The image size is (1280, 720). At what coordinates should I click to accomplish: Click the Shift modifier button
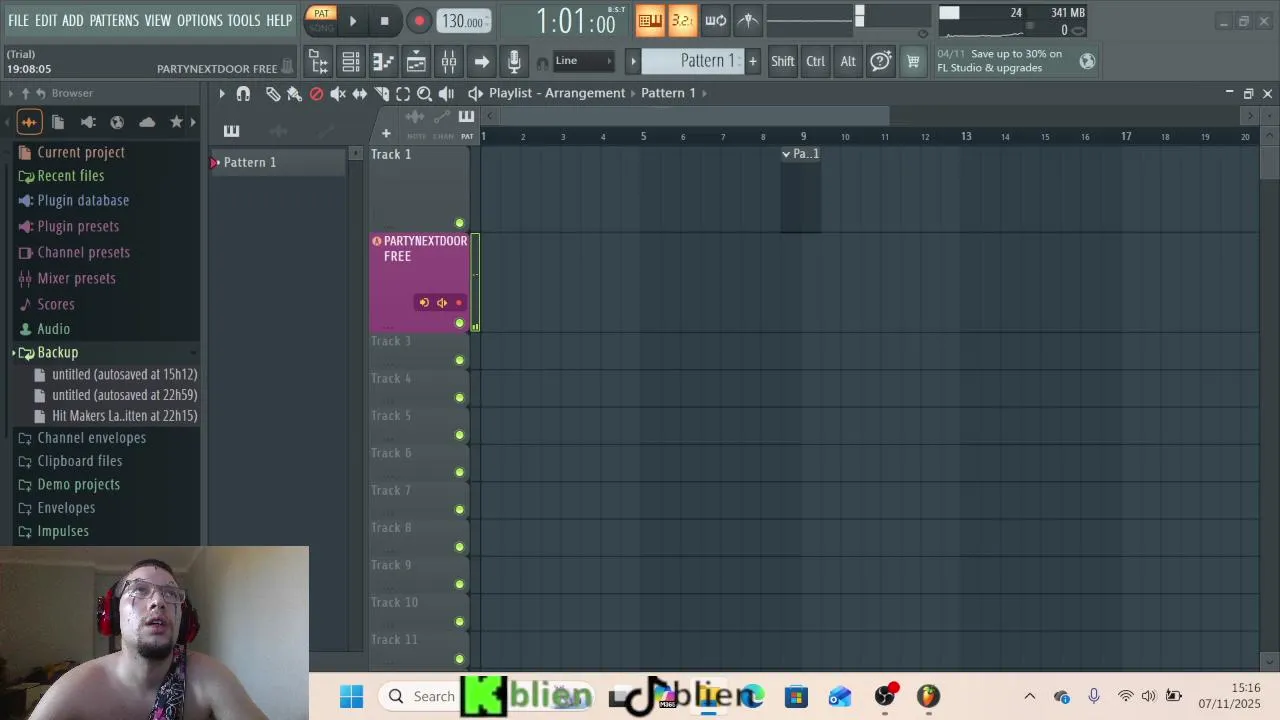(783, 61)
